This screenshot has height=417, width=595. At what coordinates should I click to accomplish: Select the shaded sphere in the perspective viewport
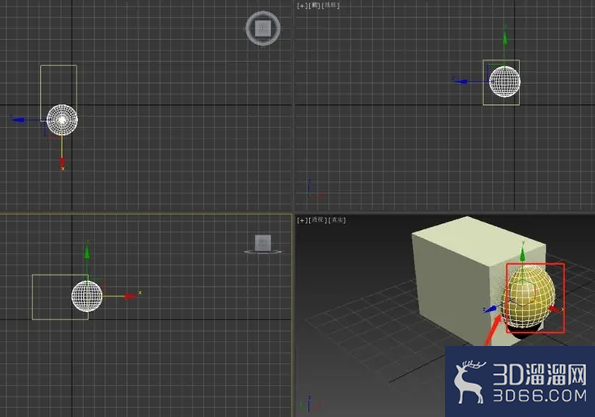pyautogui.click(x=528, y=297)
